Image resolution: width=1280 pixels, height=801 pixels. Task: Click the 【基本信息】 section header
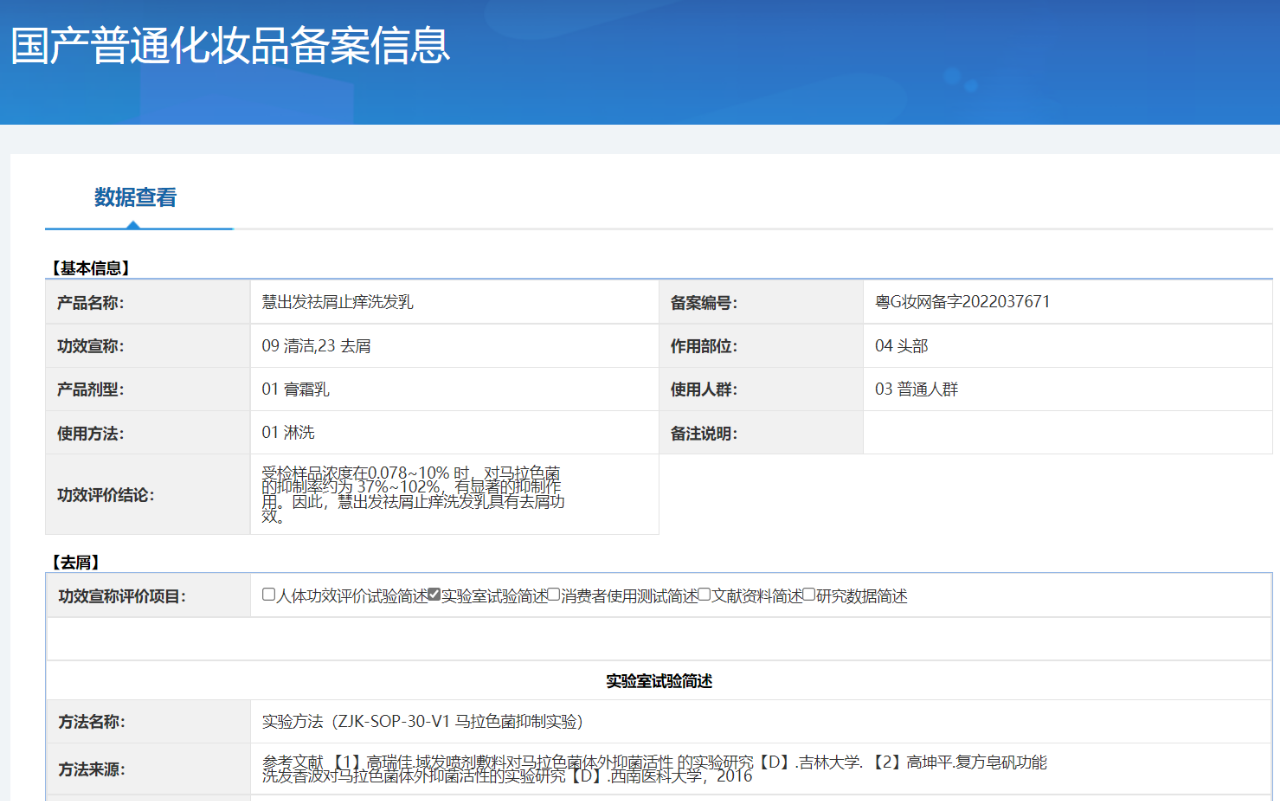coord(87,265)
